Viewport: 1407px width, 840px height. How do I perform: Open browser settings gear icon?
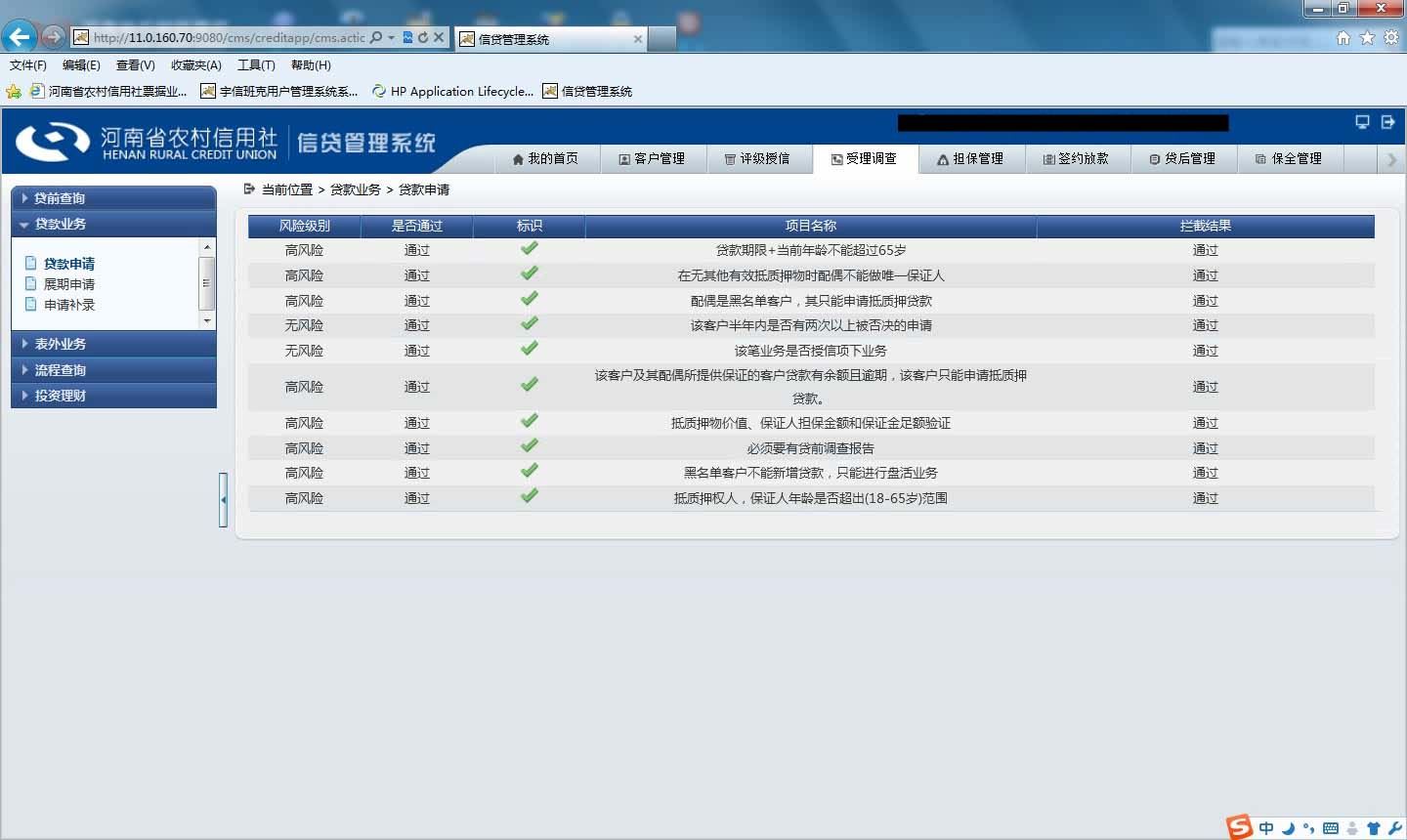1390,38
